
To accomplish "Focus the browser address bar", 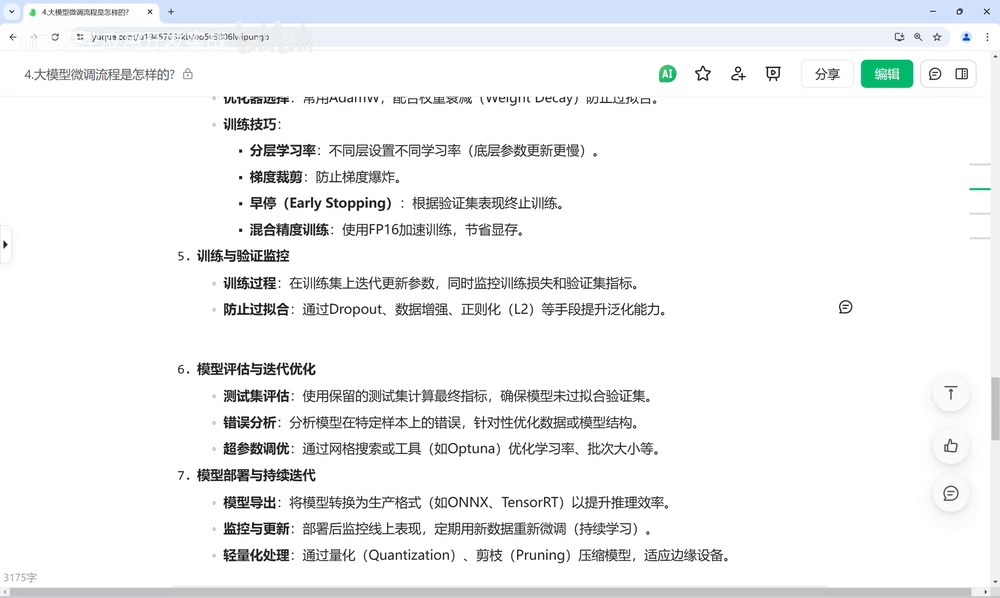I will coord(478,37).
